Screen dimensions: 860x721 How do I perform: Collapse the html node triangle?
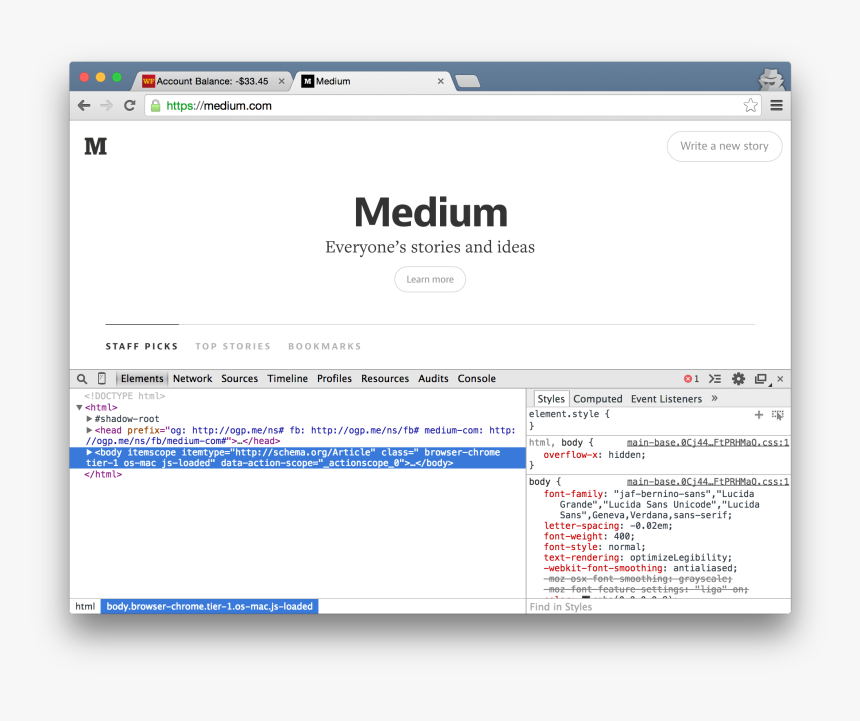(79, 407)
